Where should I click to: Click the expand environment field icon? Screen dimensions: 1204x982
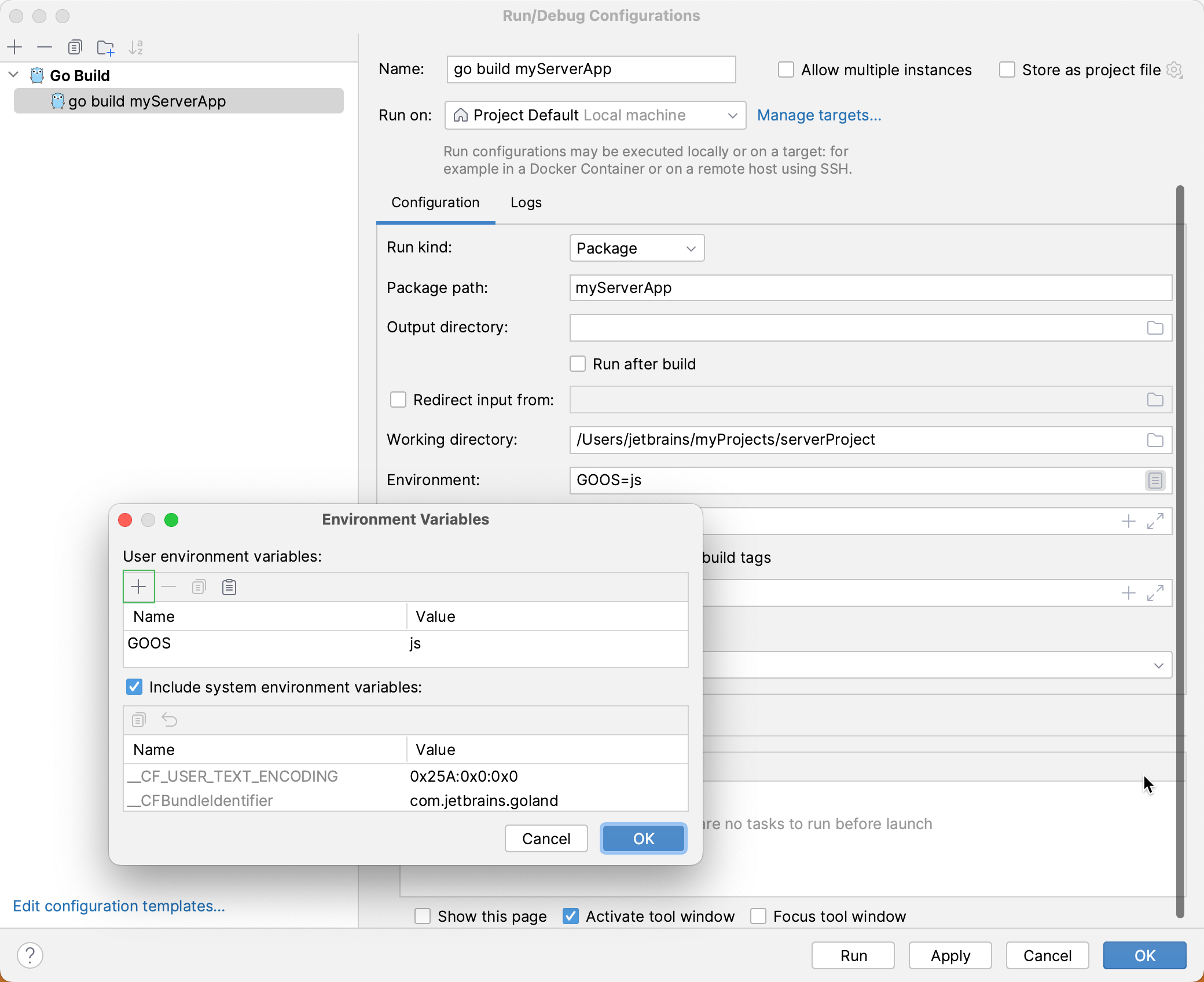click(1155, 480)
